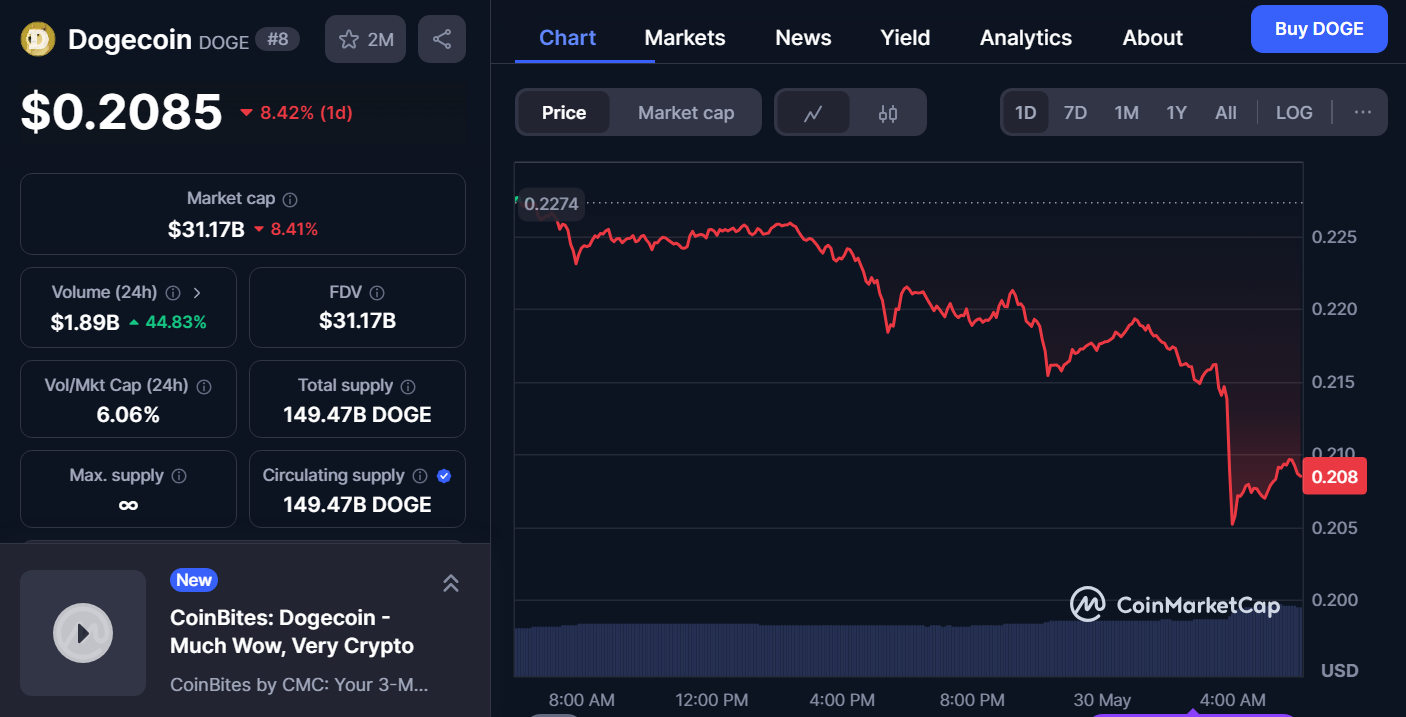Screen dimensions: 1406x717
Task: Click the 8.42% (1d) change text
Action: tap(306, 113)
